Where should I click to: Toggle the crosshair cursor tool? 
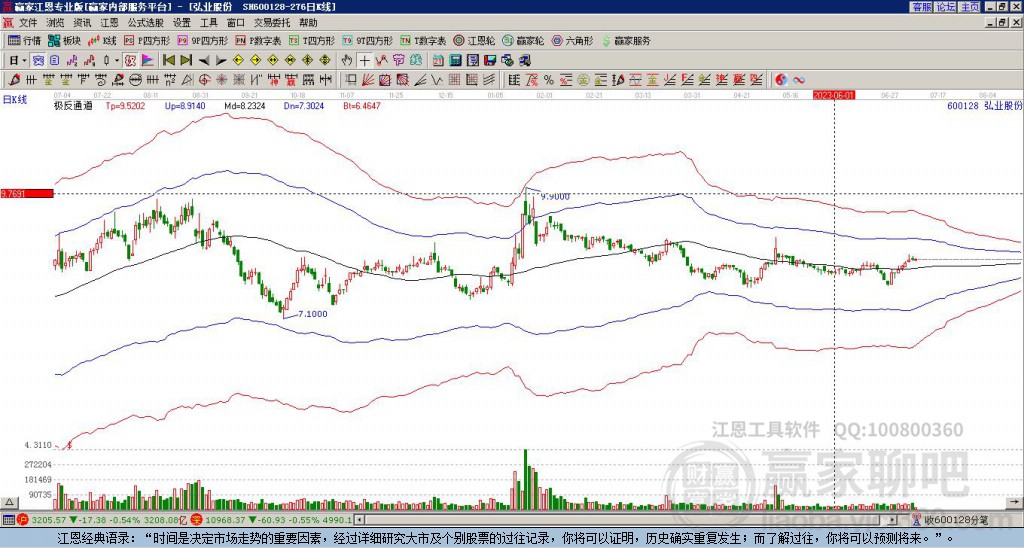coord(364,61)
